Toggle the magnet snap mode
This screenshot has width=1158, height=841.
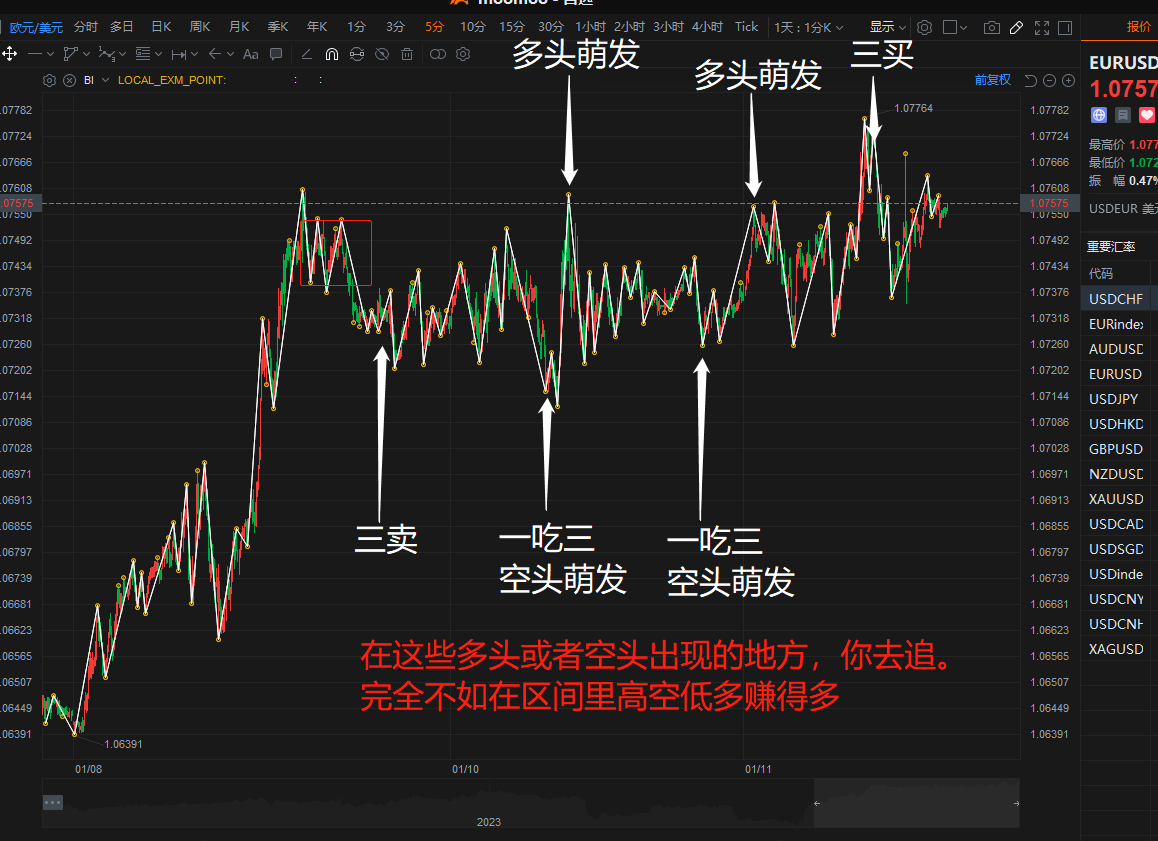coord(332,54)
